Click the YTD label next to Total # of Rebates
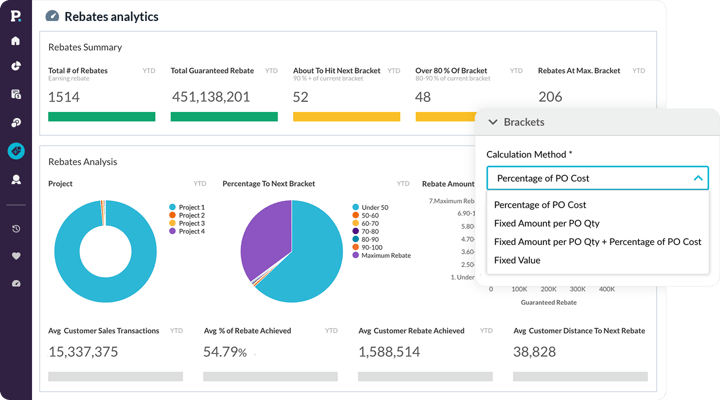The width and height of the screenshot is (720, 400). (x=149, y=71)
